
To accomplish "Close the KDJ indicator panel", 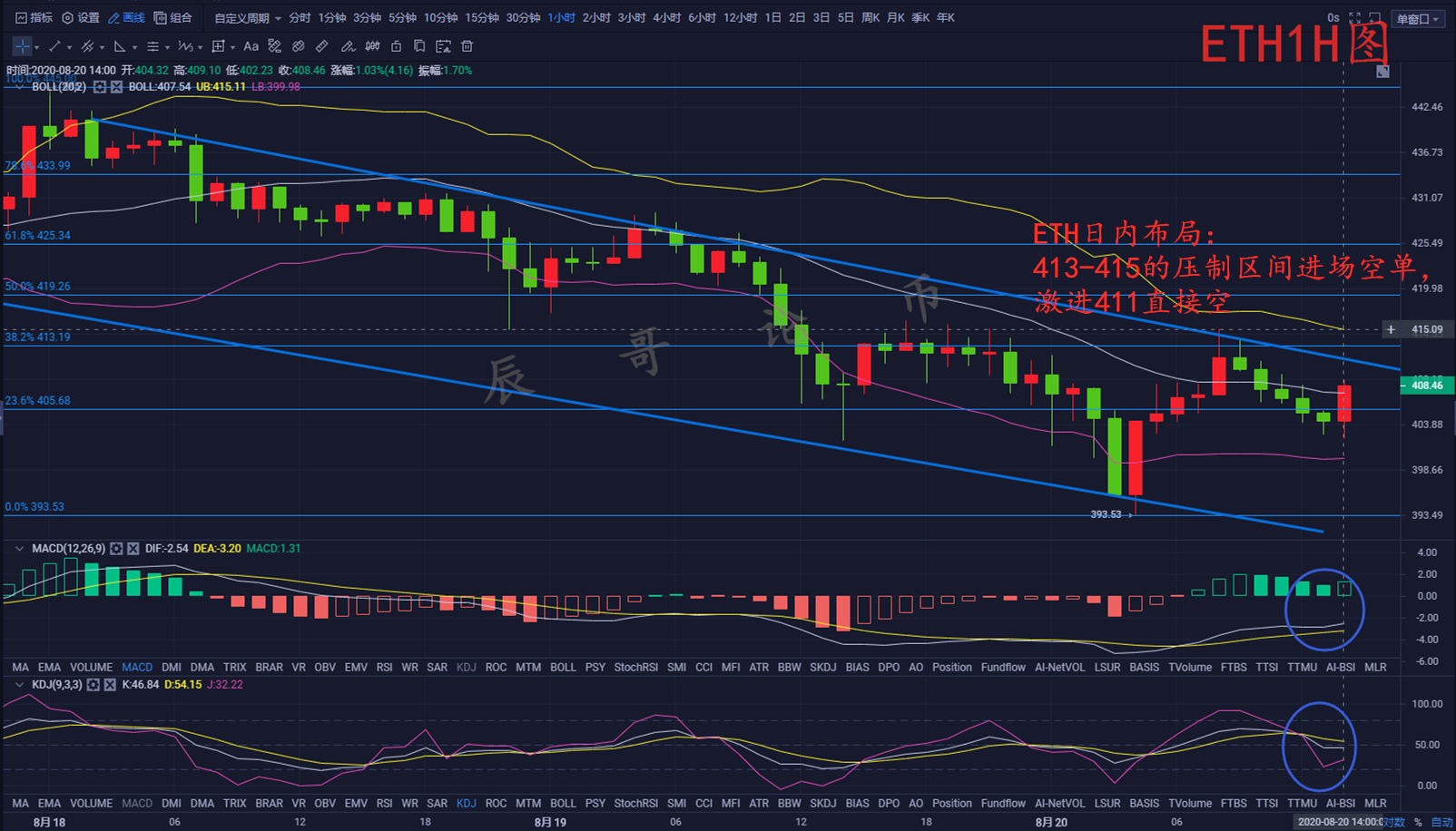I will [x=110, y=685].
